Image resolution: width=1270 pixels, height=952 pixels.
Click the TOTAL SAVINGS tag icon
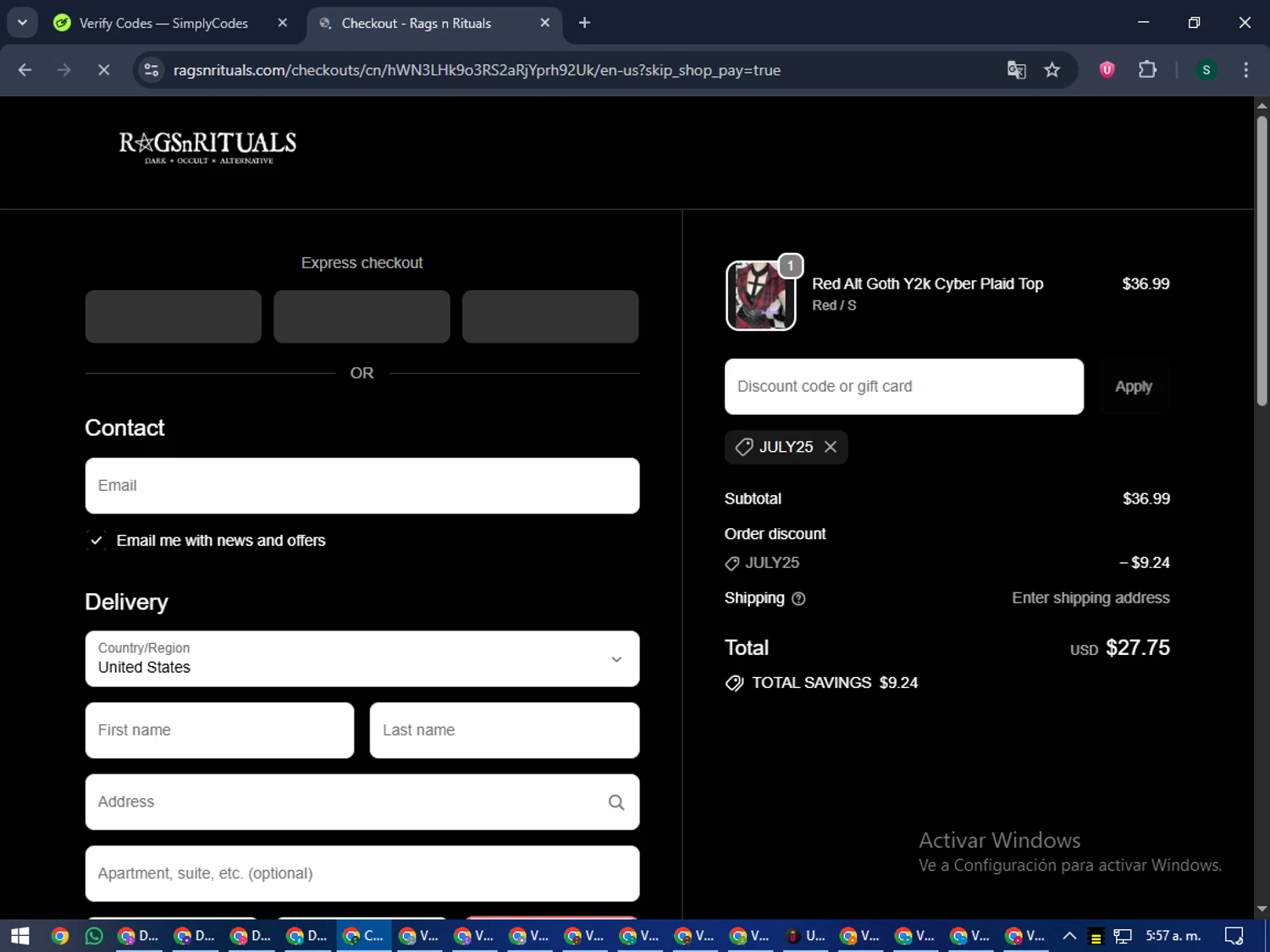point(734,683)
